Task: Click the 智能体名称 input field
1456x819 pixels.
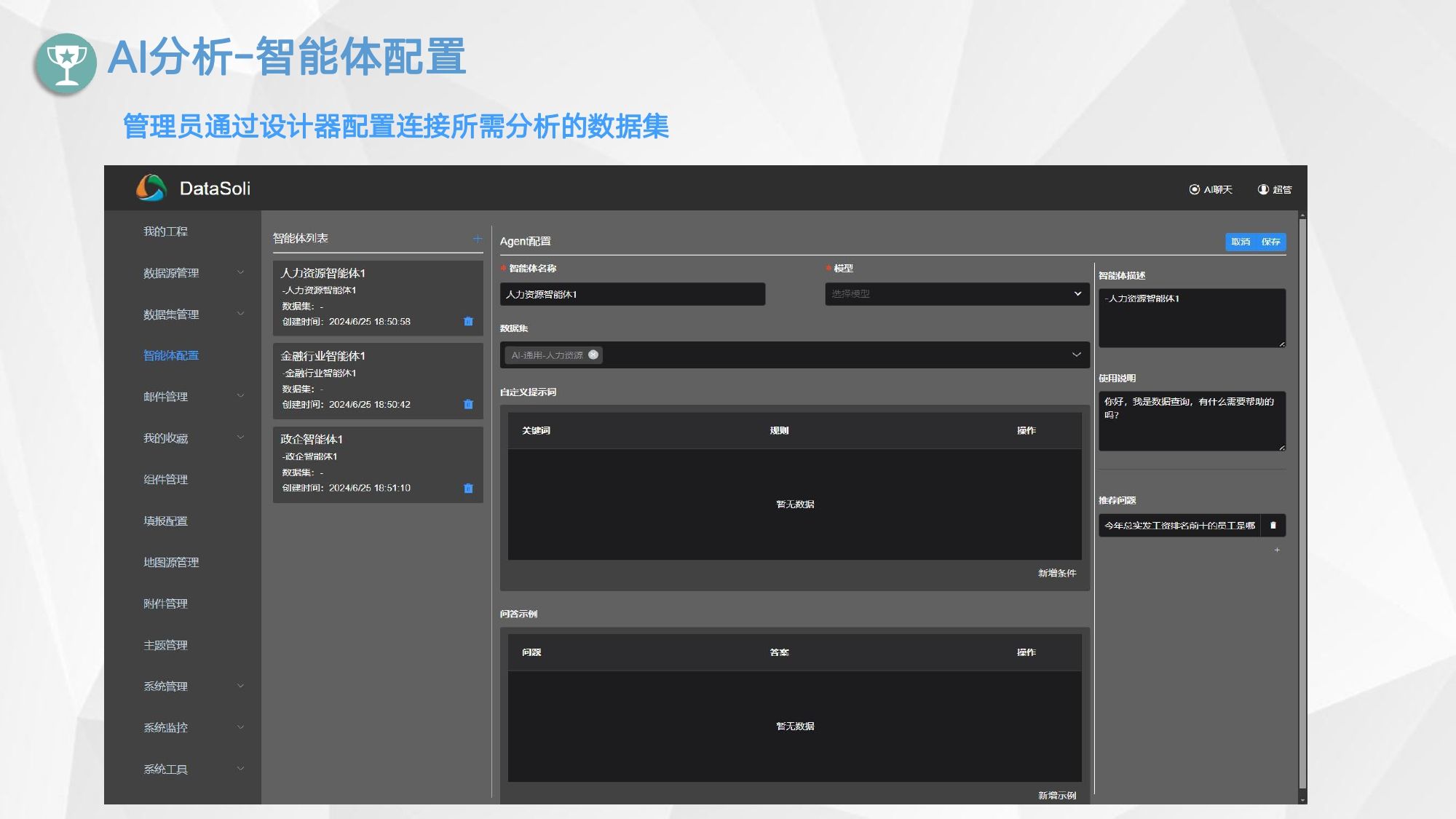Action: [x=632, y=294]
